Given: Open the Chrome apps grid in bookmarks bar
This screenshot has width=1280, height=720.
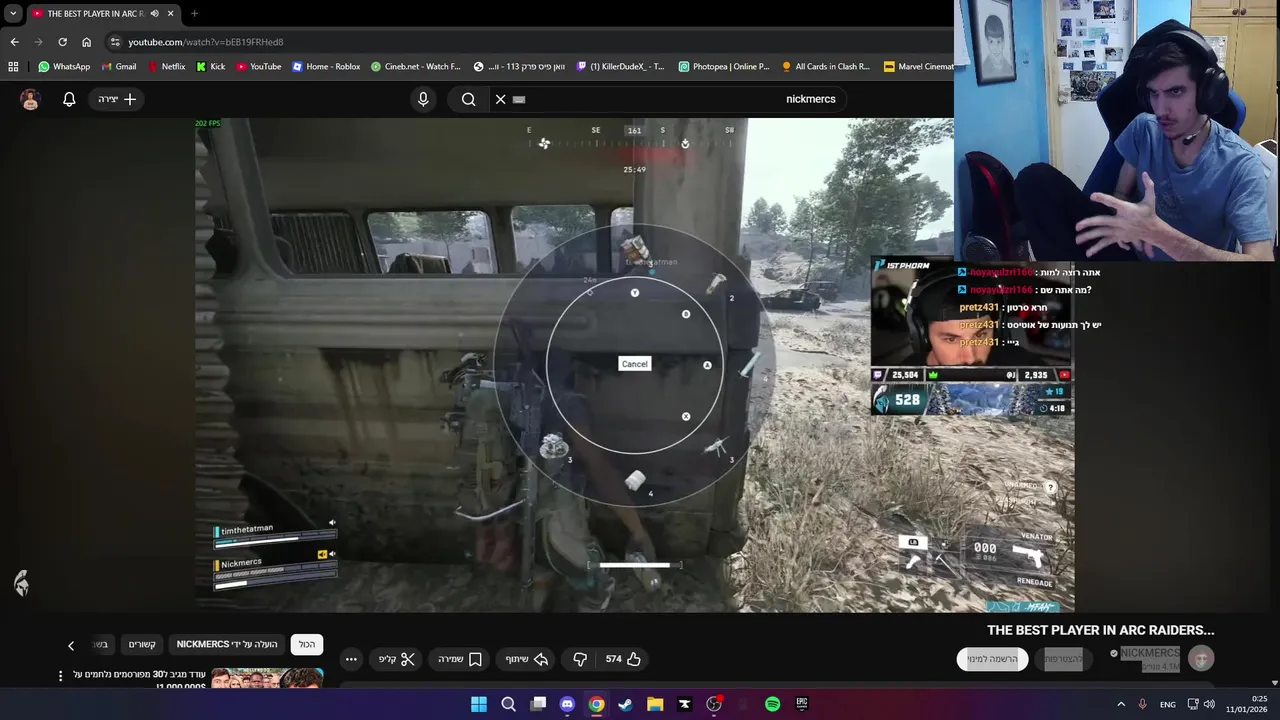Looking at the screenshot, I should (13, 67).
